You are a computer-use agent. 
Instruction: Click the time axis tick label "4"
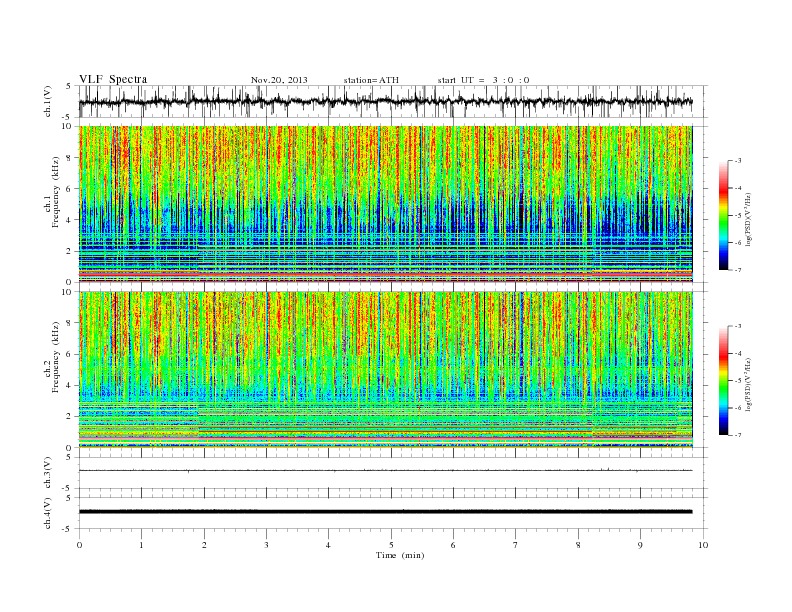(x=329, y=545)
